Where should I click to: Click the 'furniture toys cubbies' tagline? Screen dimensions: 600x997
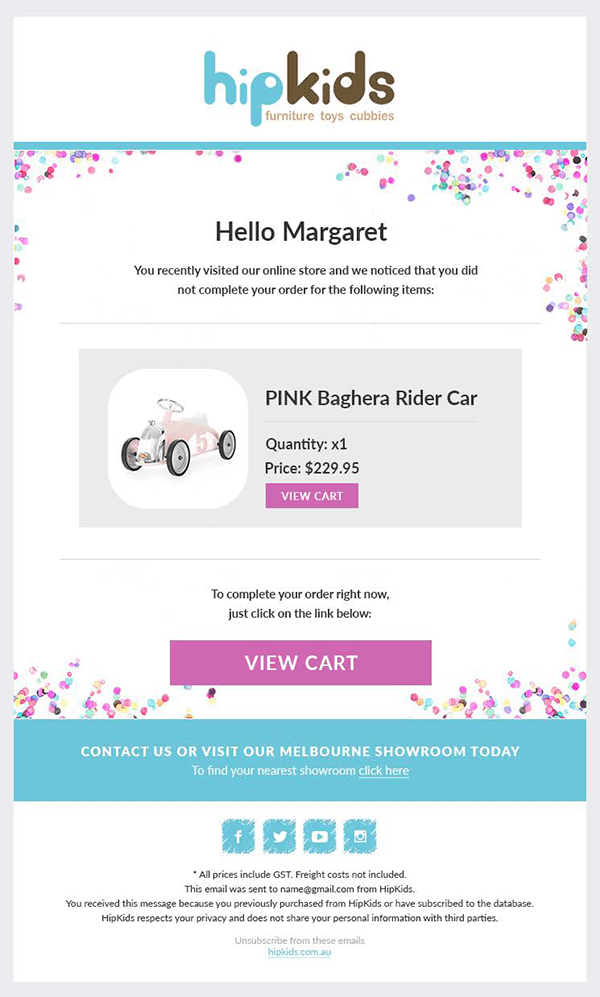(330, 116)
